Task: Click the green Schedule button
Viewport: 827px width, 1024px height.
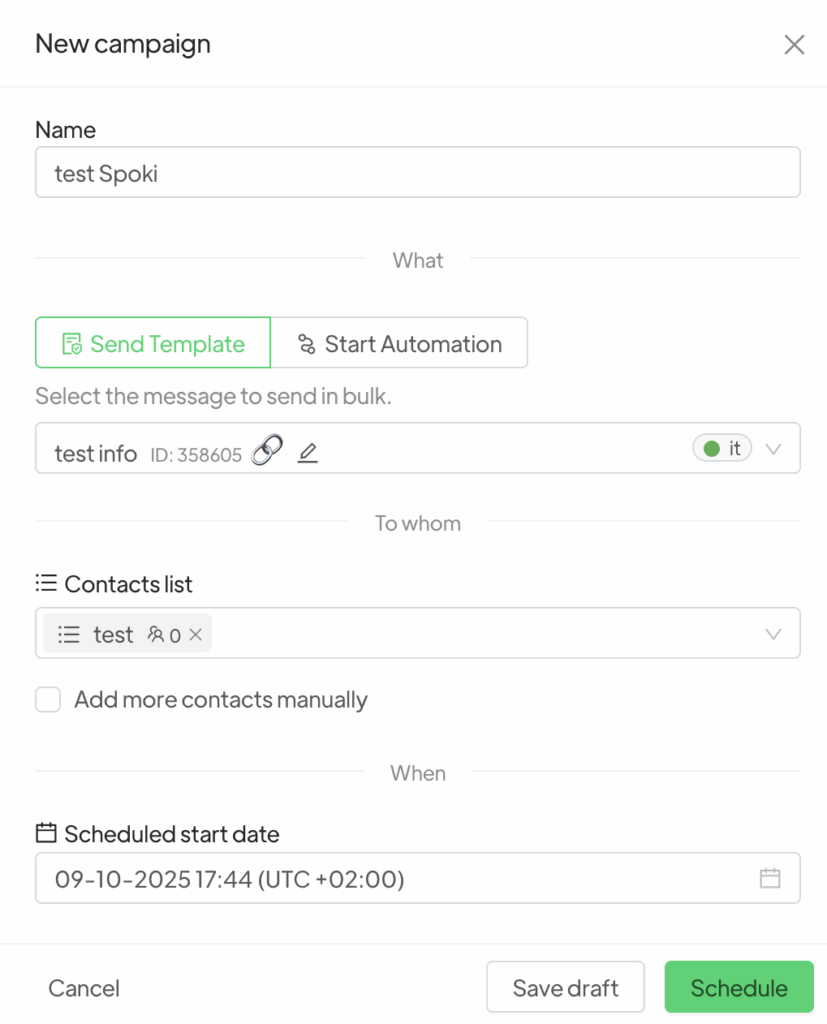Action: coord(739,988)
